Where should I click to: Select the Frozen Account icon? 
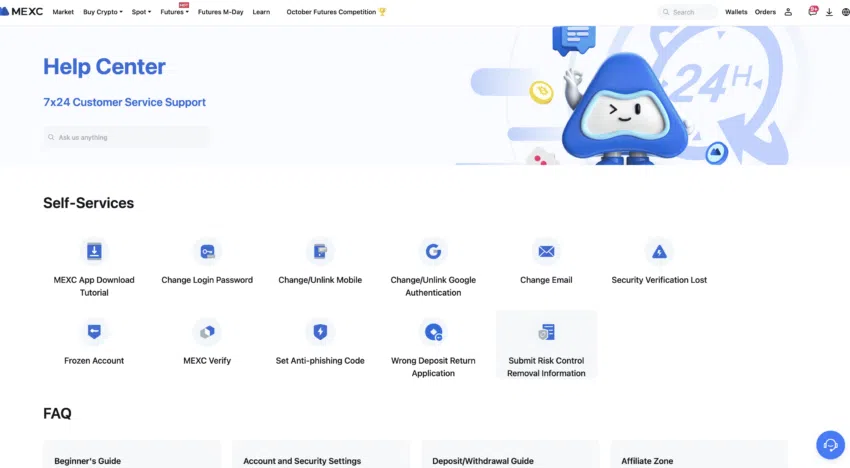94,331
